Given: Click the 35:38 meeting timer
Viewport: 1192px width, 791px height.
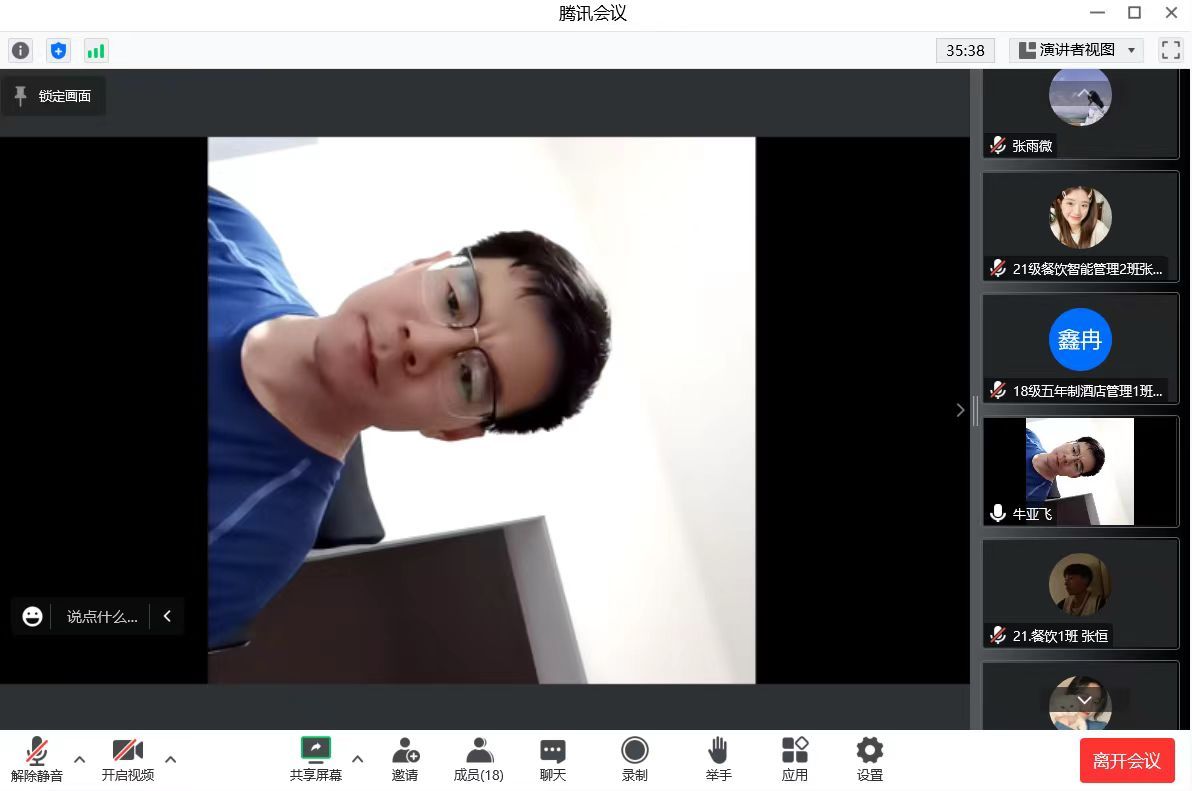Looking at the screenshot, I should 965,50.
